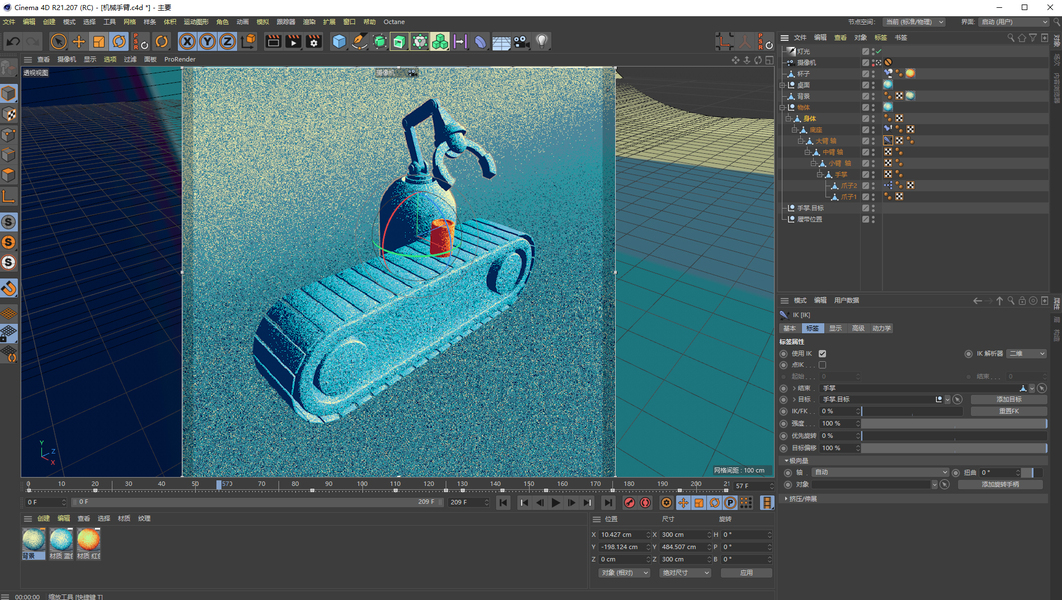This screenshot has height=600, width=1062.
Task: Click the X position 10.427 cm field
Action: (x=624, y=534)
